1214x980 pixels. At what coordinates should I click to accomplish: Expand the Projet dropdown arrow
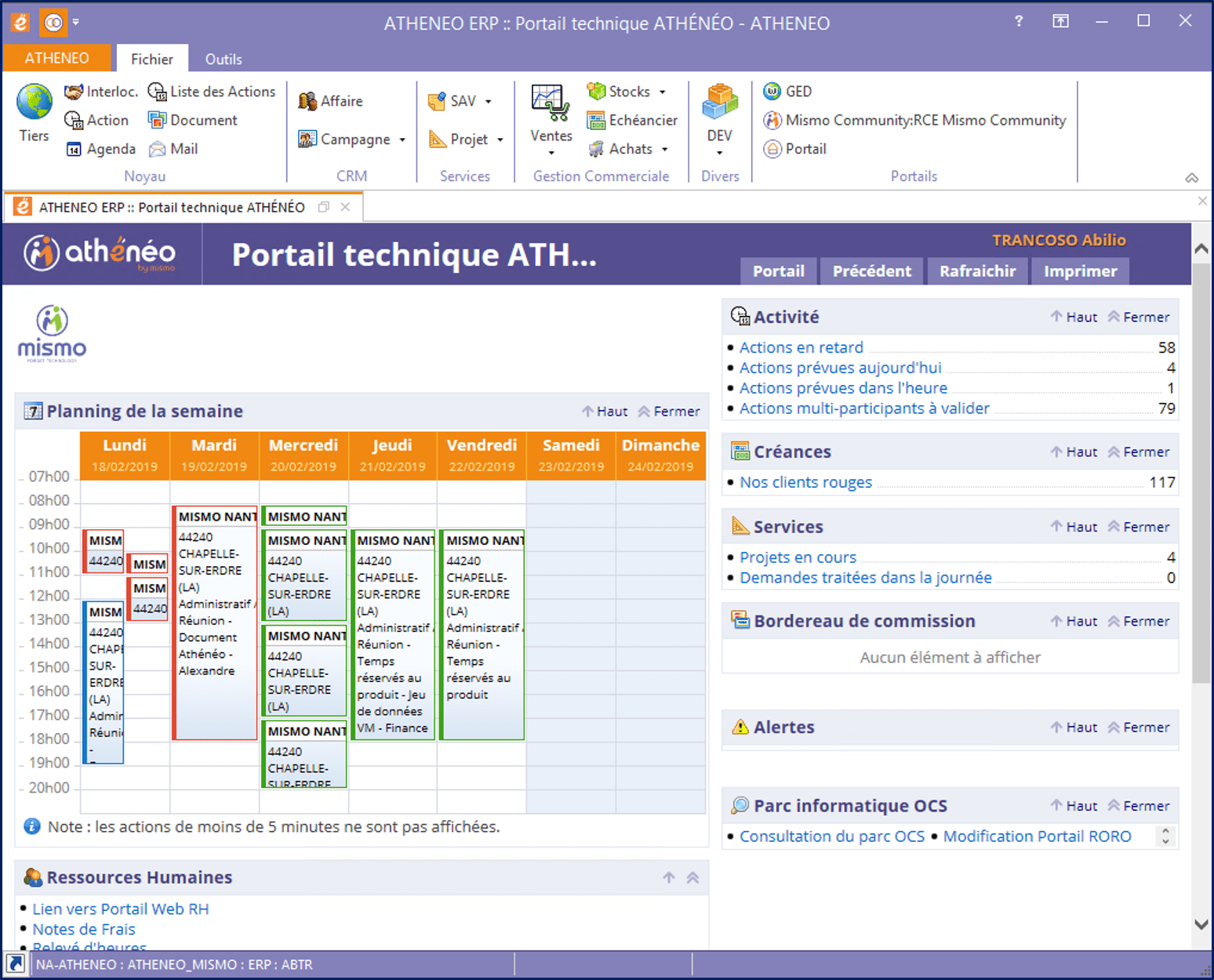(500, 140)
